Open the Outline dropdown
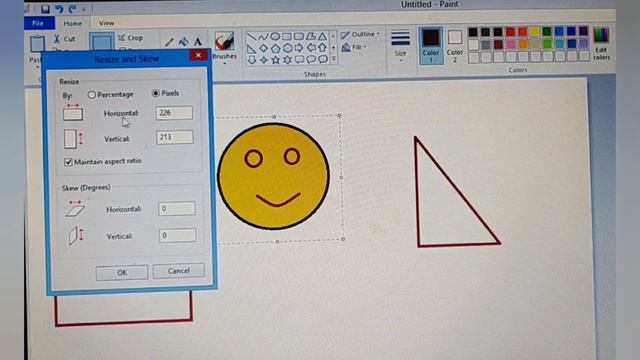The image size is (640, 360). click(x=360, y=34)
